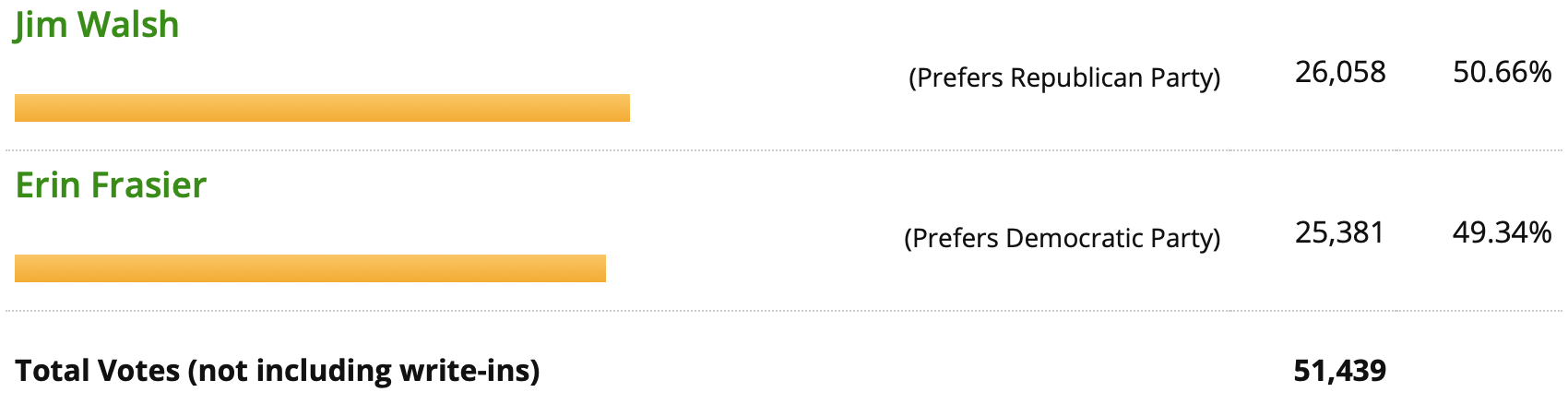1568x404 pixels.
Task: Click the 25,381 vote count
Action: point(1339,232)
